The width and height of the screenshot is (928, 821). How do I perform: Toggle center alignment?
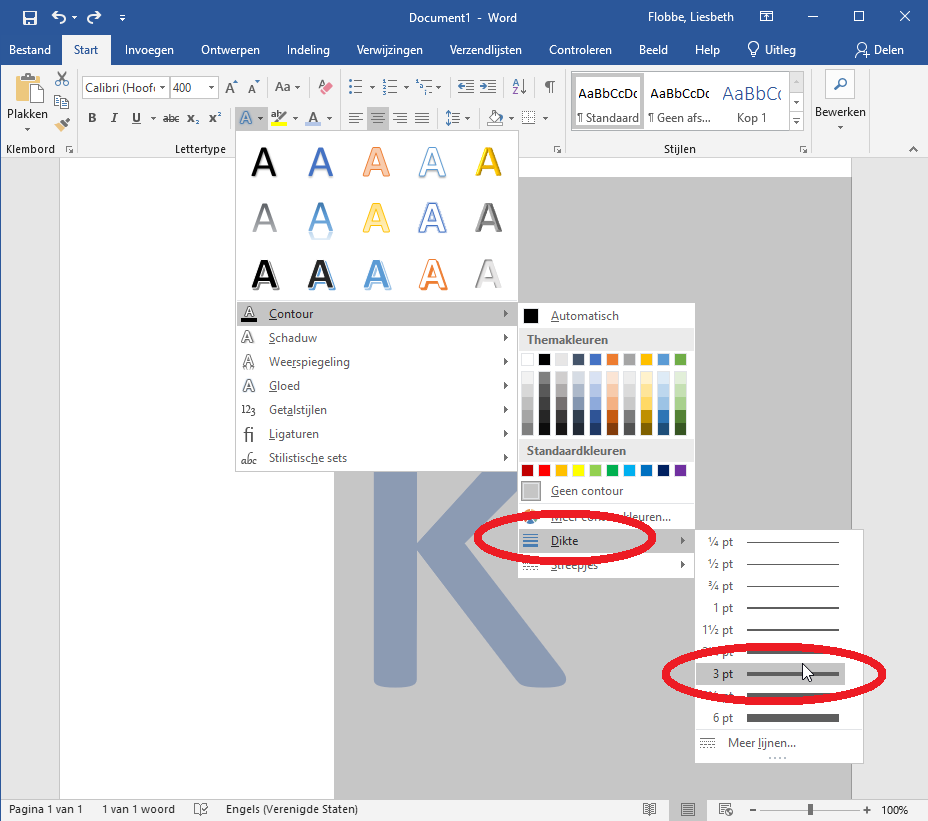pos(378,118)
